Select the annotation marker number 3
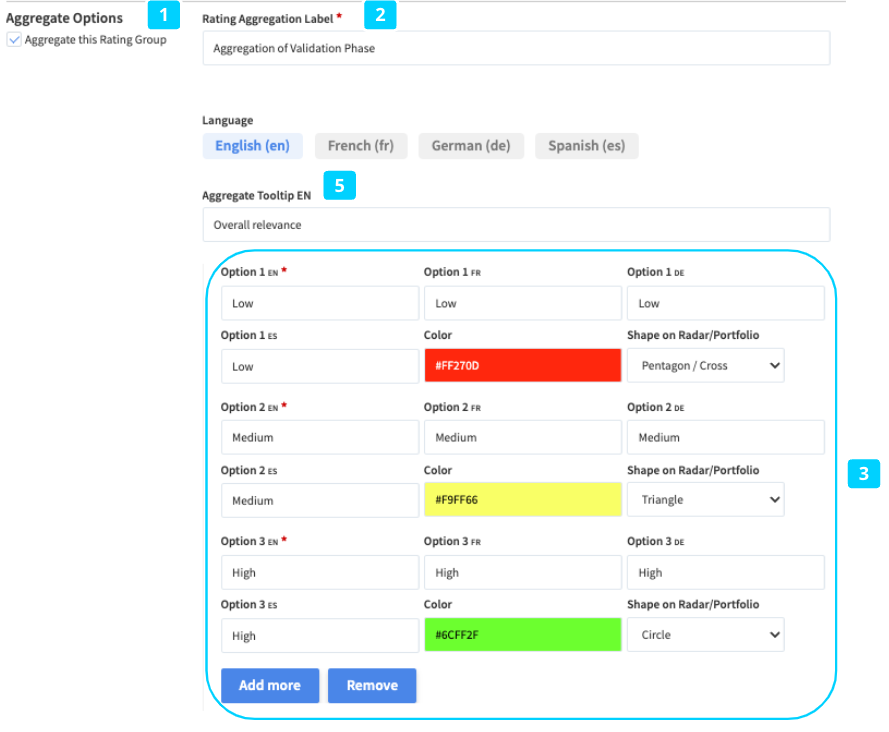Viewport: 889px width, 732px height. click(x=863, y=473)
